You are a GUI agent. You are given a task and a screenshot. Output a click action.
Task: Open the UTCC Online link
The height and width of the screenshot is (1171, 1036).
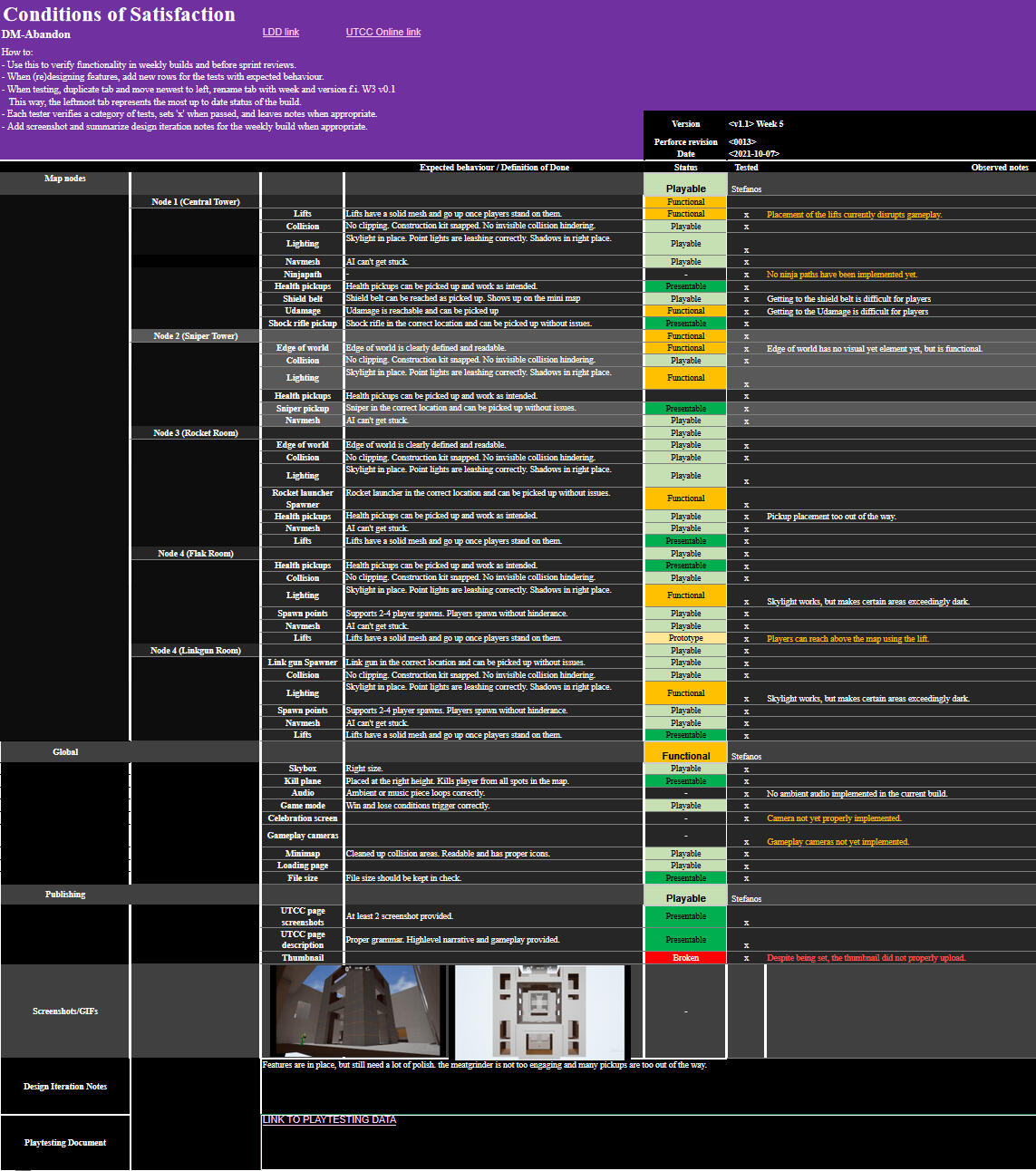pos(382,32)
